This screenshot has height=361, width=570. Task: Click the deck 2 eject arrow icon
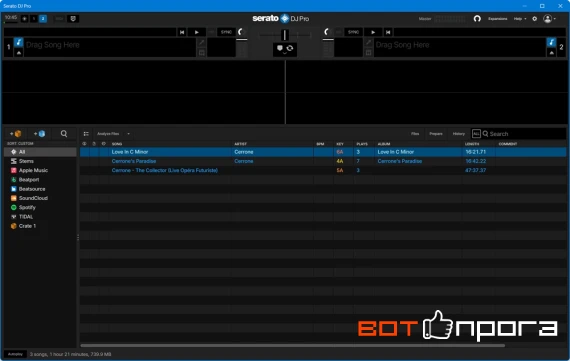coord(551,53)
